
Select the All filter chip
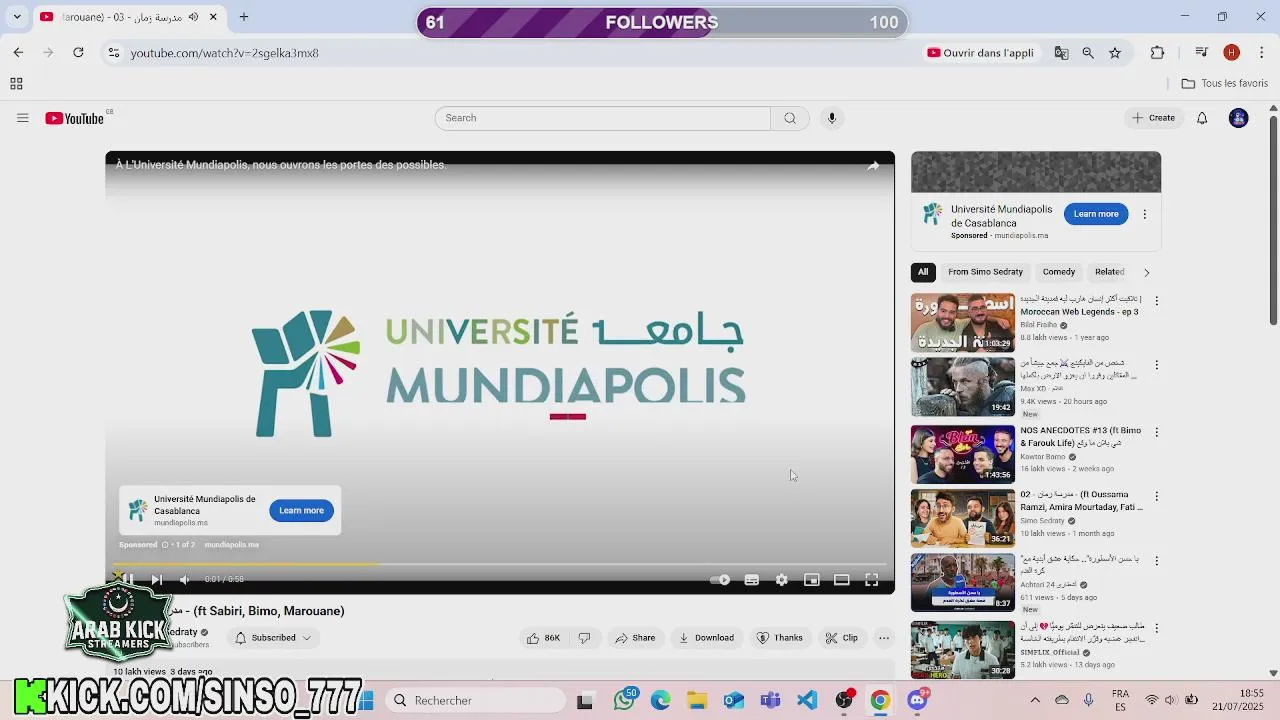point(923,272)
